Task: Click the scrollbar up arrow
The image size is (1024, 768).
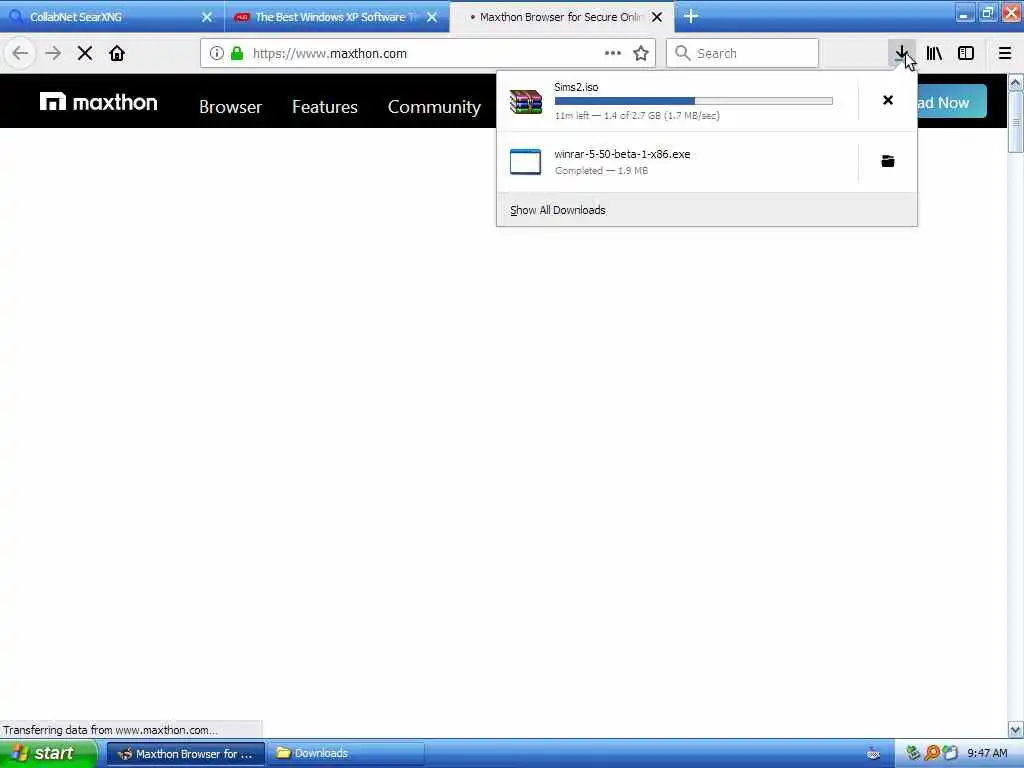Action: pos(1015,83)
